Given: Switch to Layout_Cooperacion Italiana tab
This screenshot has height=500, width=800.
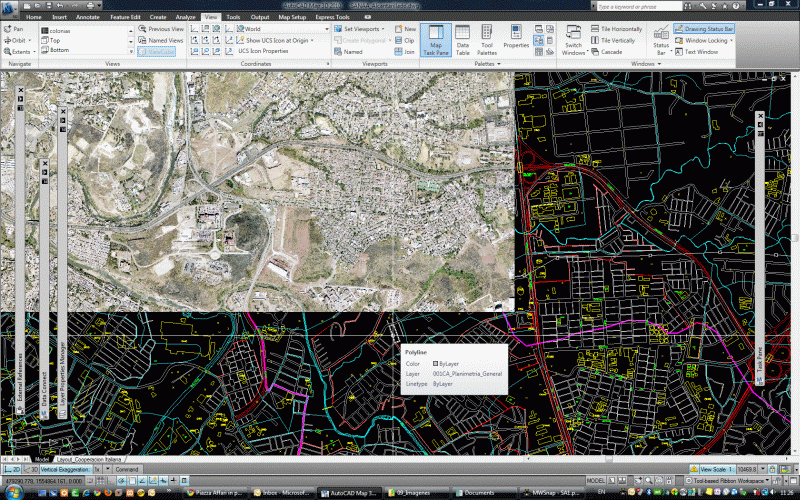Looking at the screenshot, I should click(x=90, y=459).
